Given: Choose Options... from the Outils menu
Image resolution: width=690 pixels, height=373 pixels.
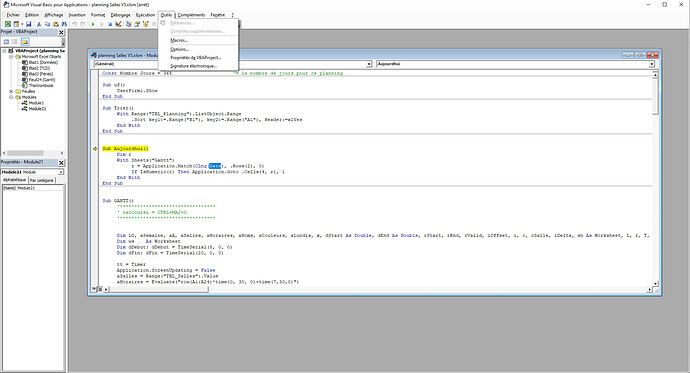Looking at the screenshot, I should [180, 49].
